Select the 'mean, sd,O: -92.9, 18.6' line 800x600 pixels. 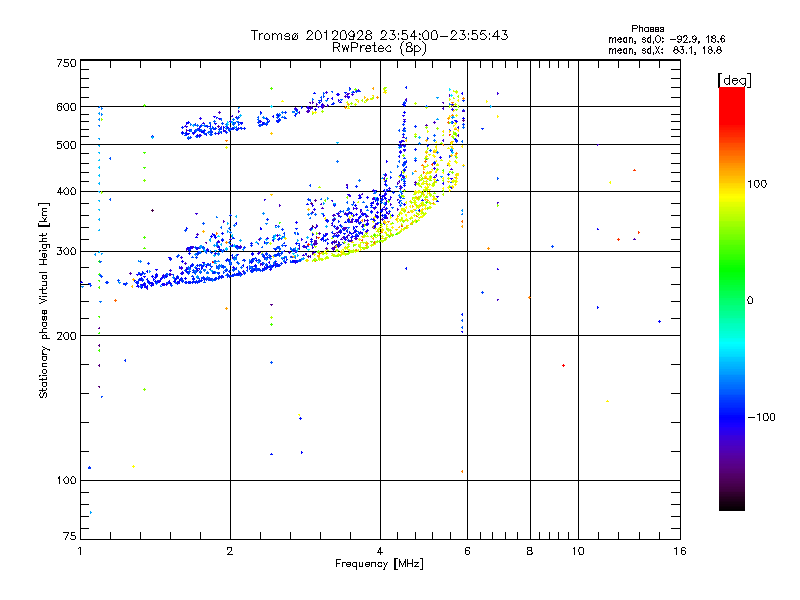666,39
